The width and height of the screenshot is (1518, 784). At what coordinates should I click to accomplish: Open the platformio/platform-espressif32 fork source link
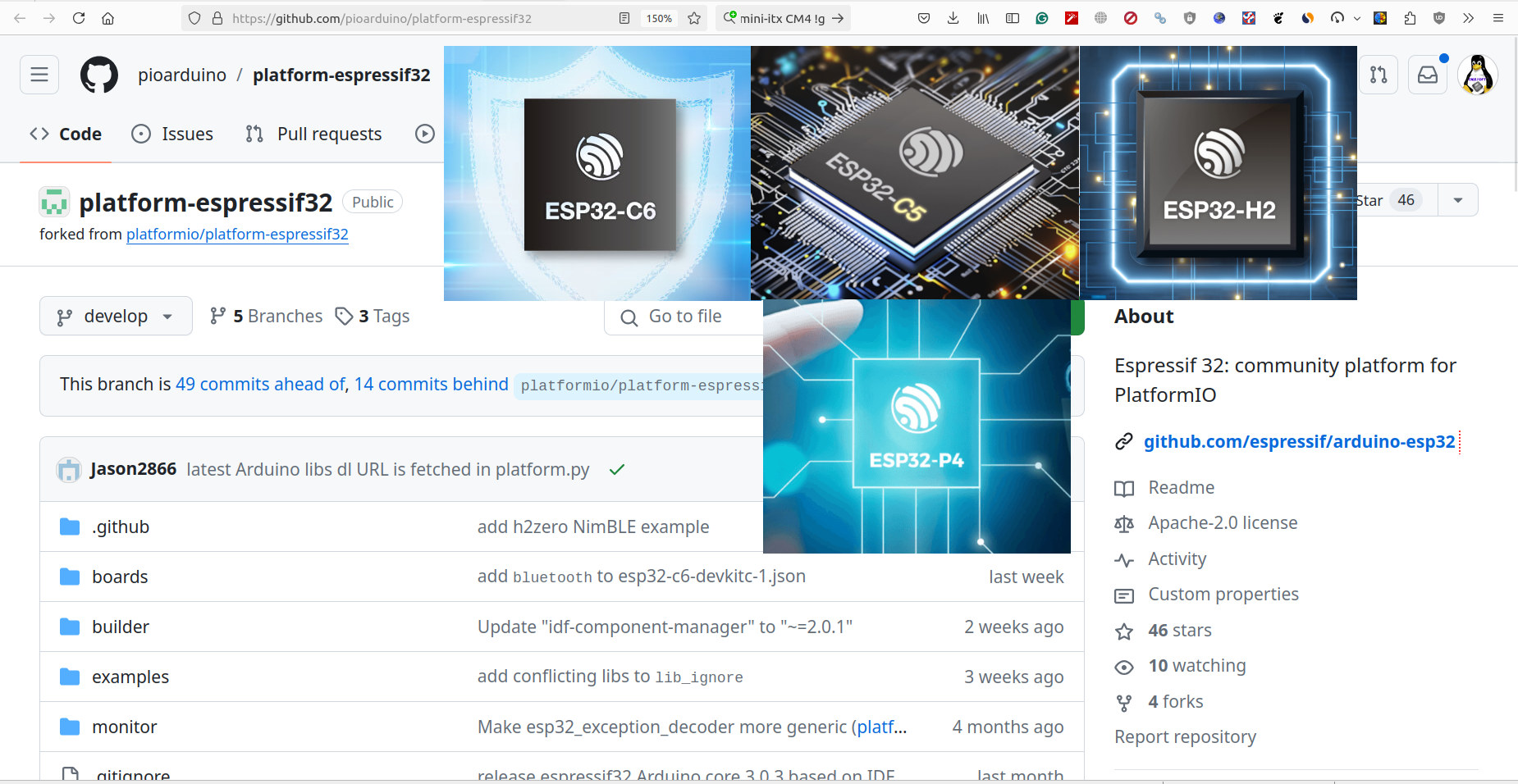237,235
